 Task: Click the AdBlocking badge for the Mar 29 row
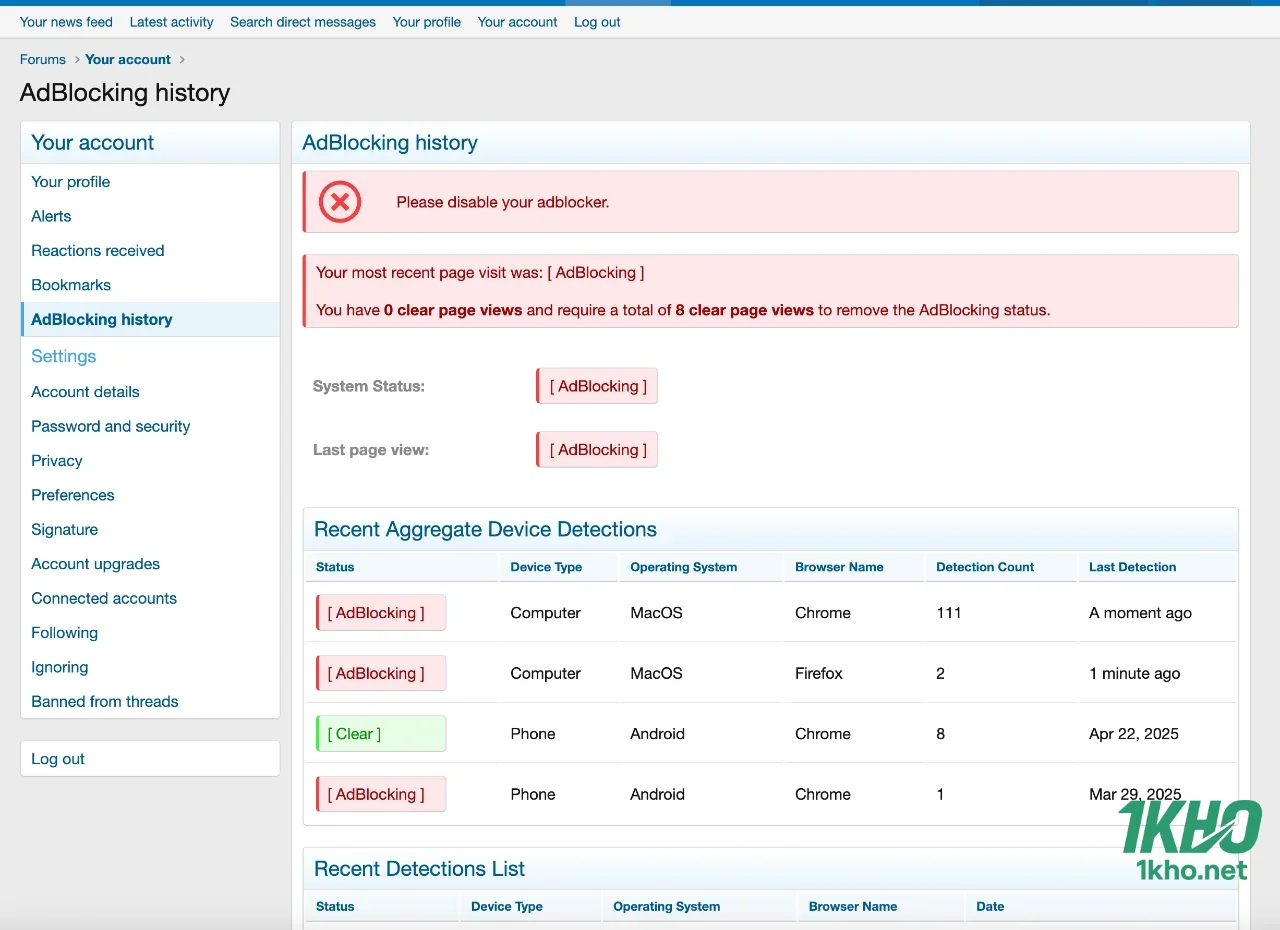coord(380,793)
